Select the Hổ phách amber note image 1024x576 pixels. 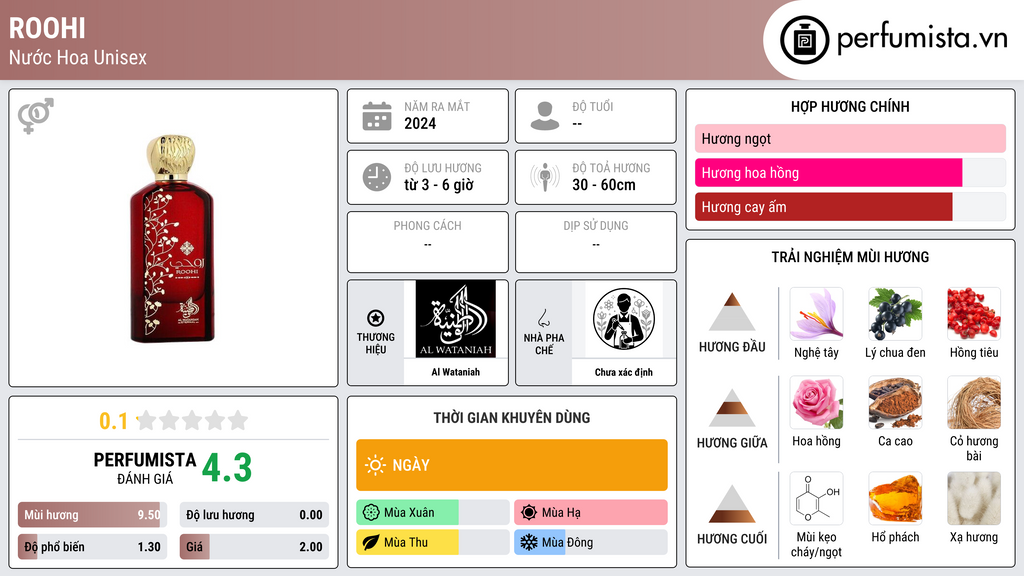[x=895, y=498]
